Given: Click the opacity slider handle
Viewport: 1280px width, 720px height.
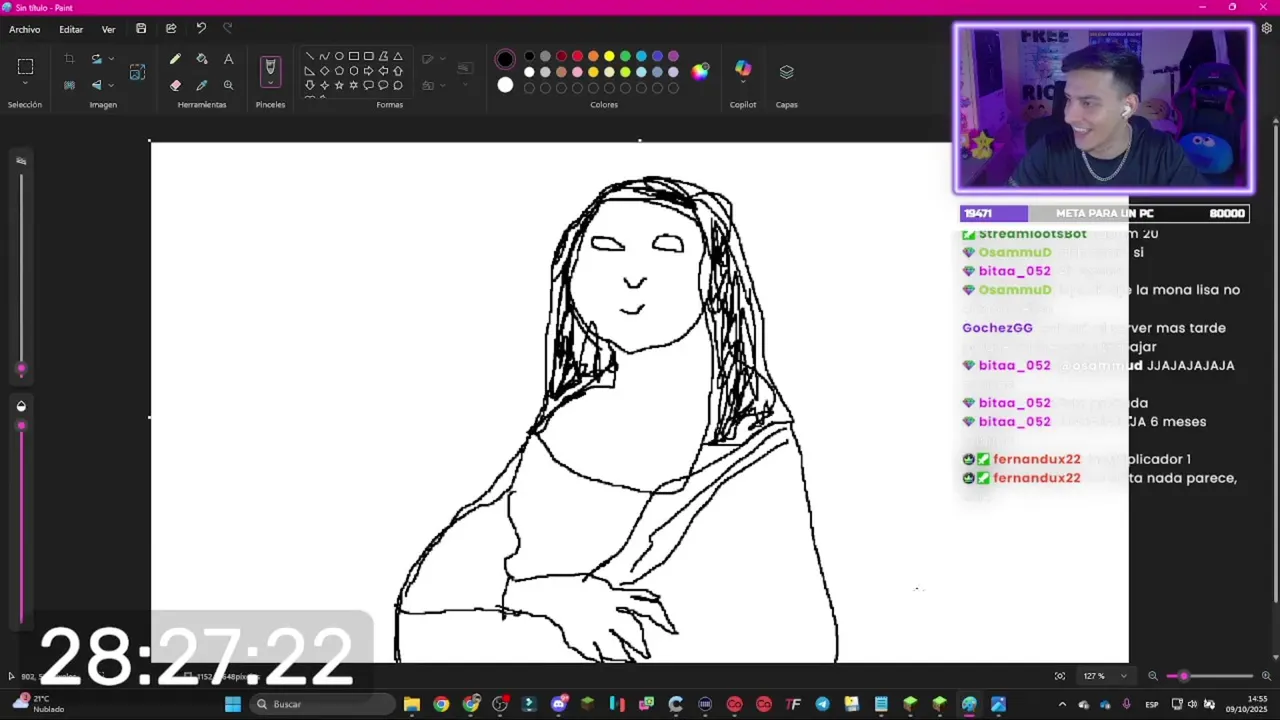Looking at the screenshot, I should pyautogui.click(x=21, y=426).
